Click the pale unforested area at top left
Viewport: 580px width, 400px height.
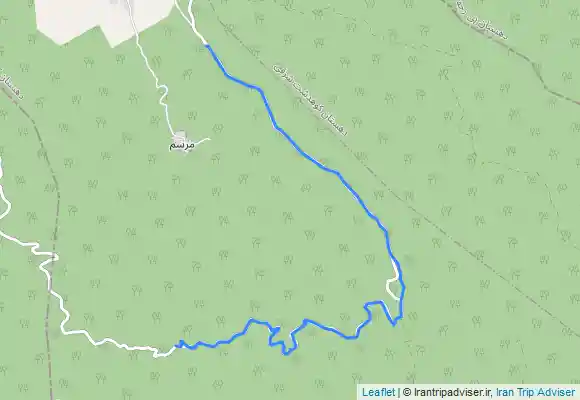click(x=104, y=18)
